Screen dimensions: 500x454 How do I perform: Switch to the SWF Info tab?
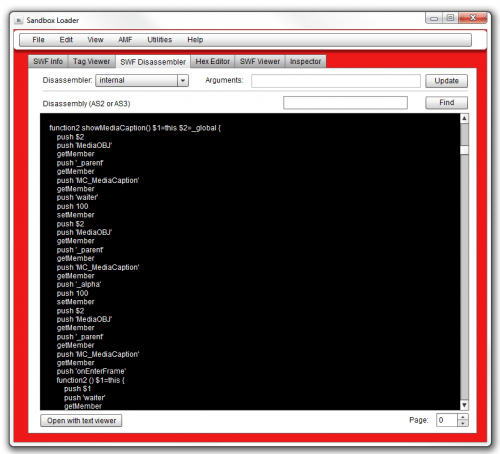pyautogui.click(x=48, y=61)
